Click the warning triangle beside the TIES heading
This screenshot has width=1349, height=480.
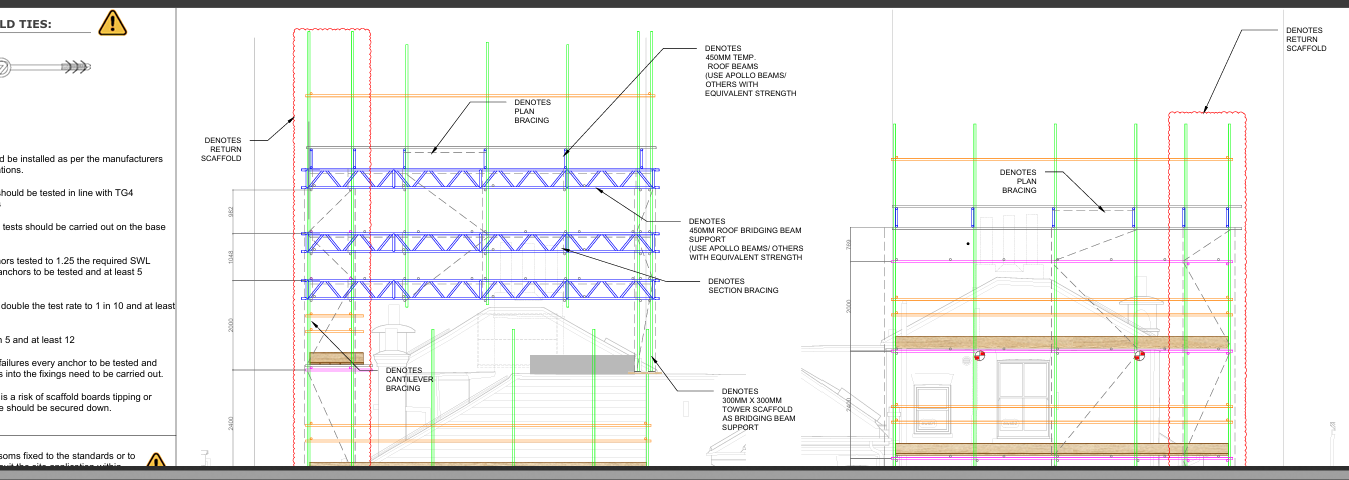tap(113, 22)
